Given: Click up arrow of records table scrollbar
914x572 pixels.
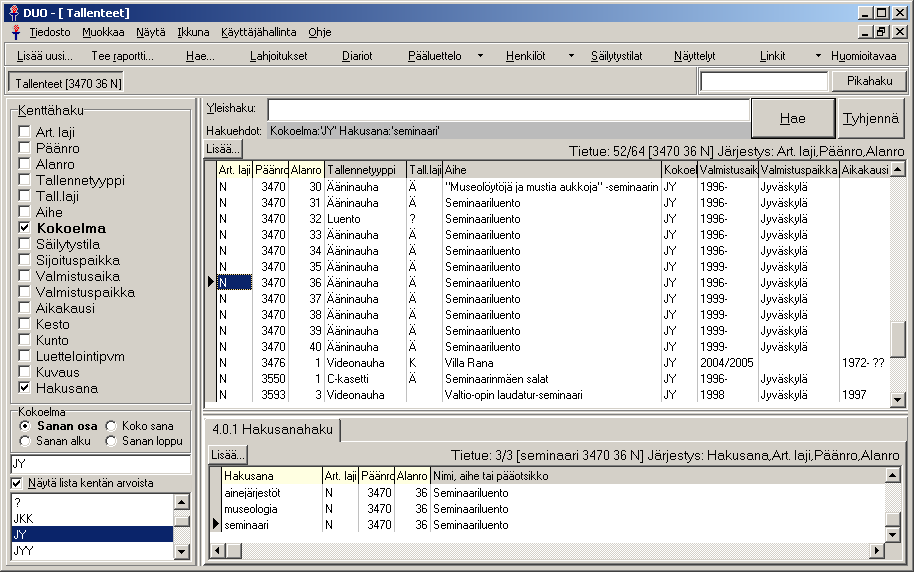Looking at the screenshot, I should point(898,170).
